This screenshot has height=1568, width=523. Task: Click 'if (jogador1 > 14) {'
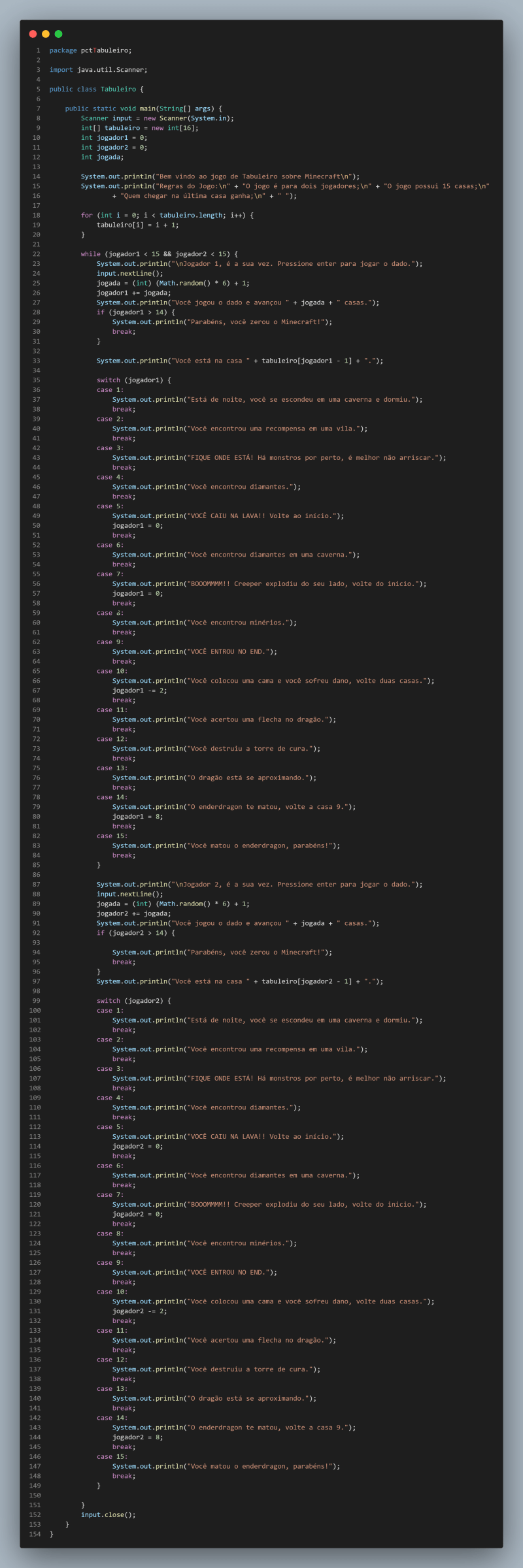136,312
